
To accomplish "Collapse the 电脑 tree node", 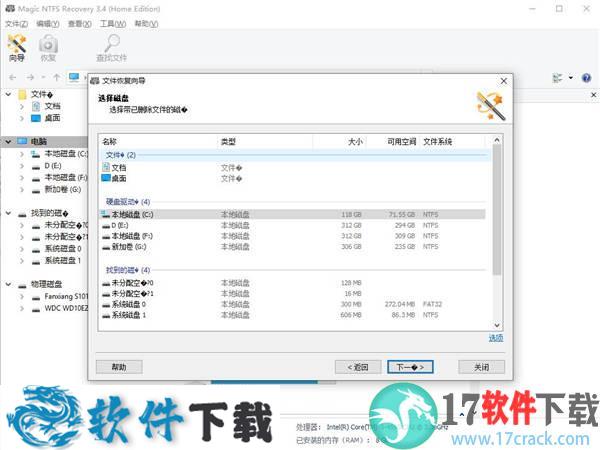I will [9, 142].
